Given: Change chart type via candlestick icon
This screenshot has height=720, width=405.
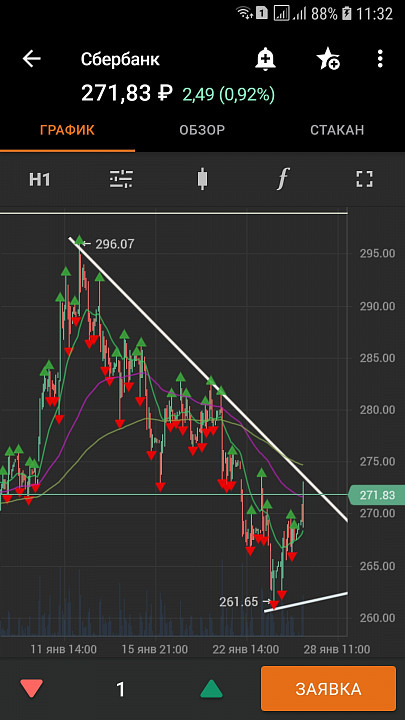Looking at the screenshot, I should [202, 179].
